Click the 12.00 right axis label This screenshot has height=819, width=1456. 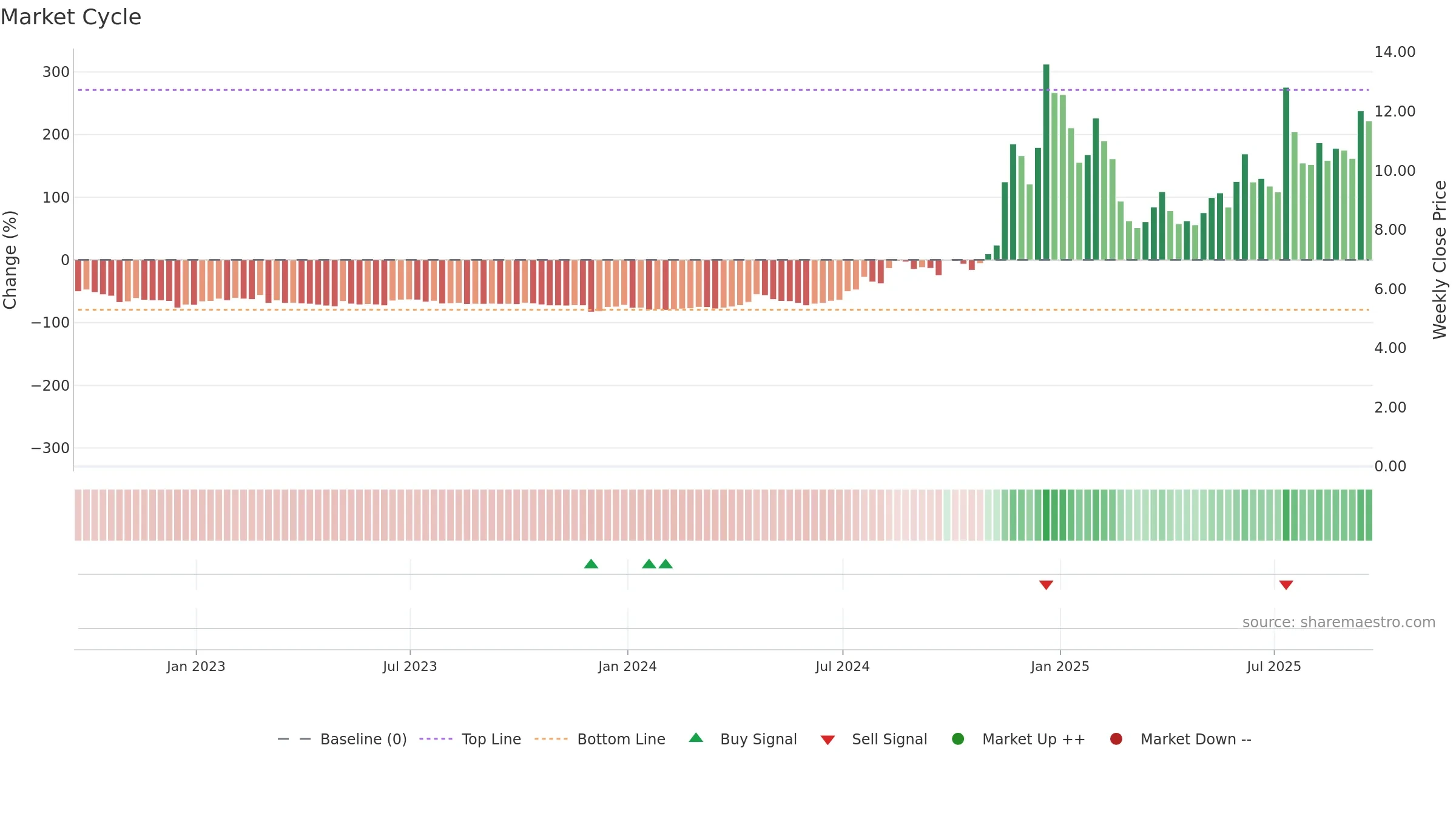click(x=1395, y=112)
